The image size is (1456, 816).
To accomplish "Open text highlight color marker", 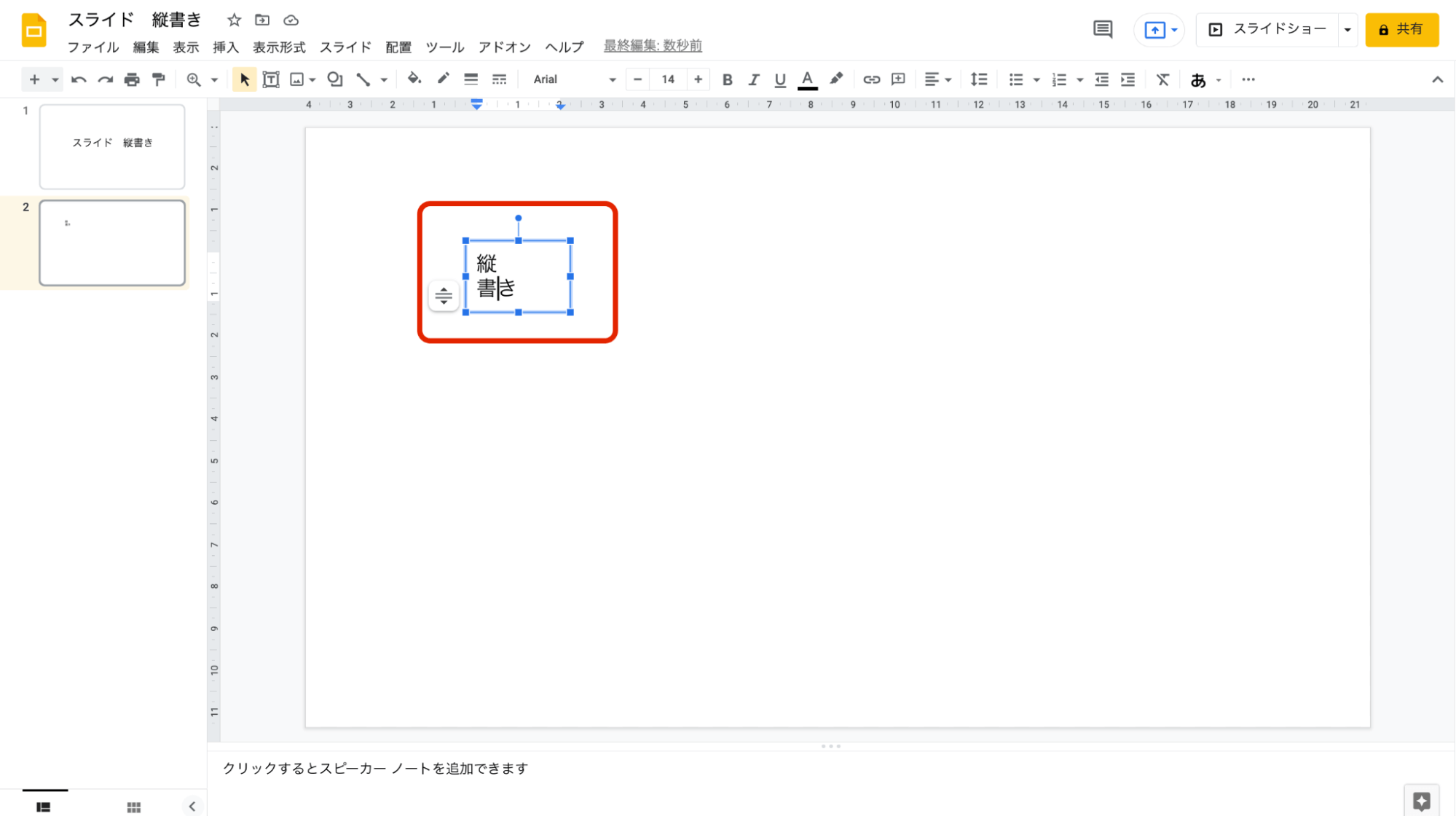I will pos(836,79).
